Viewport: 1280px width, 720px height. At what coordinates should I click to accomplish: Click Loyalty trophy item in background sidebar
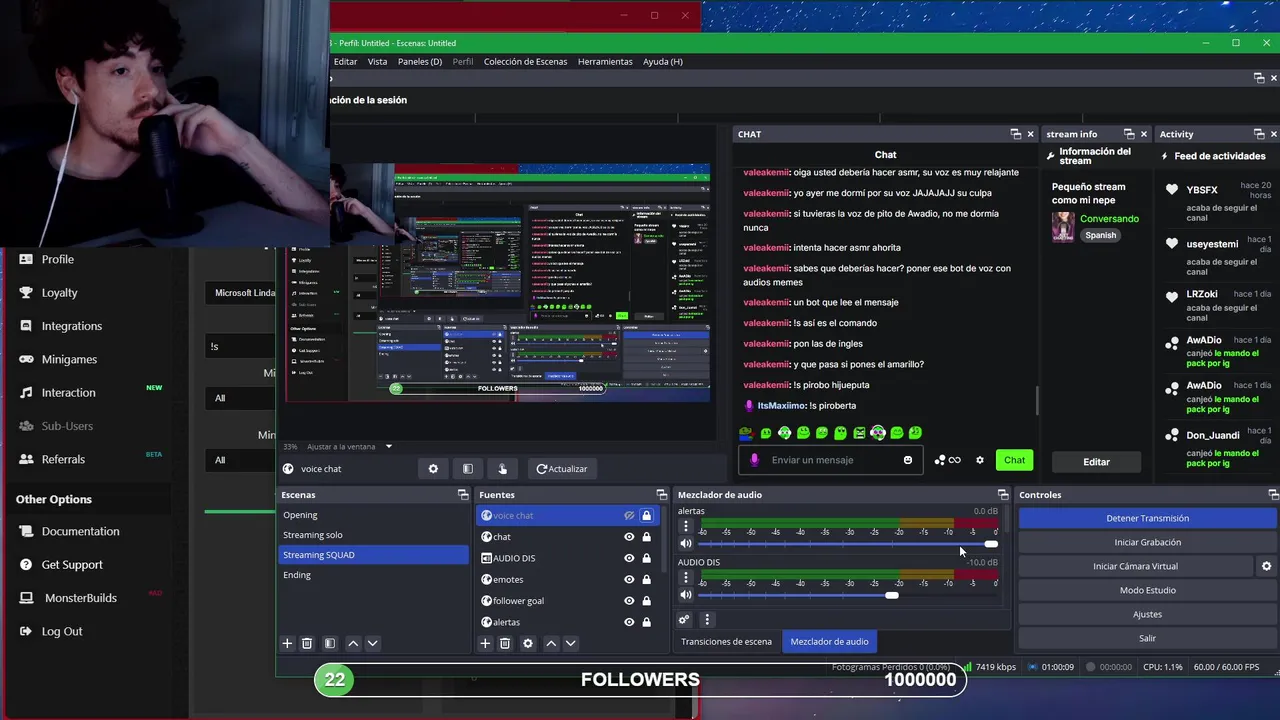tap(59, 292)
